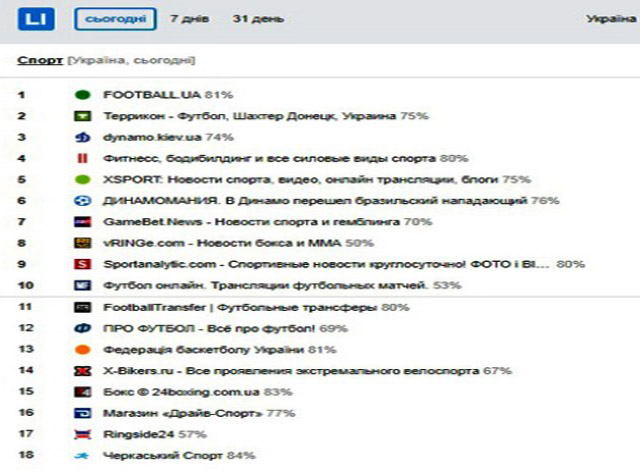Click the Террикон green favicon
This screenshot has width=640, height=470.
pos(82,116)
